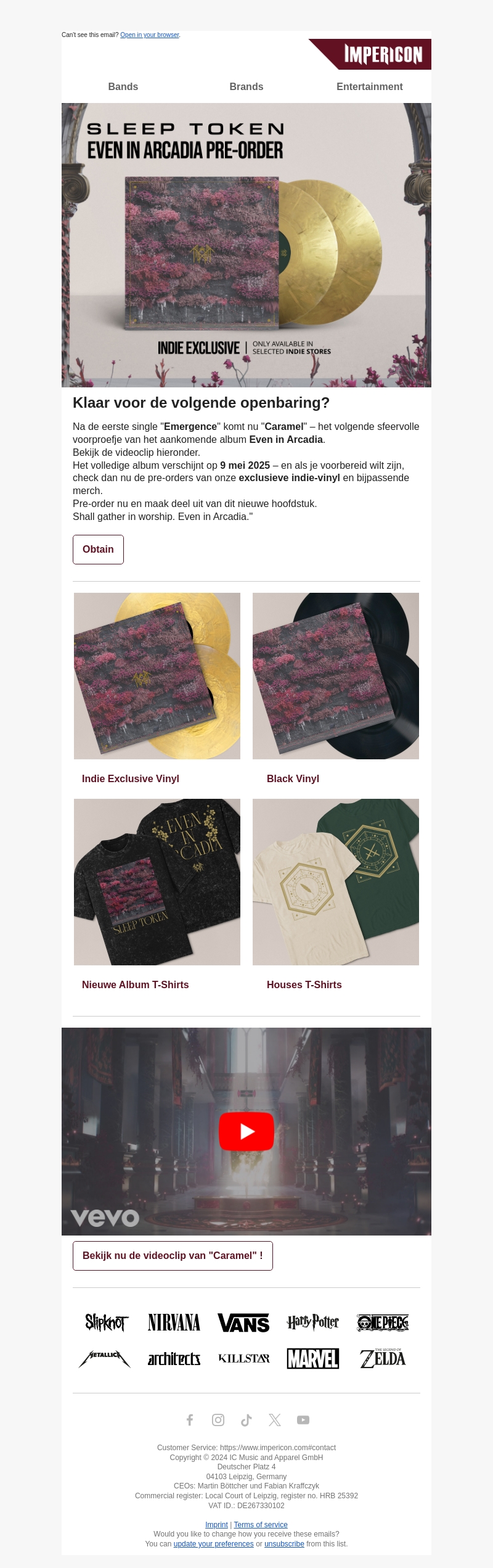The image size is (493, 1568).
Task: Play the Caramel YouTube video
Action: coord(246,1131)
